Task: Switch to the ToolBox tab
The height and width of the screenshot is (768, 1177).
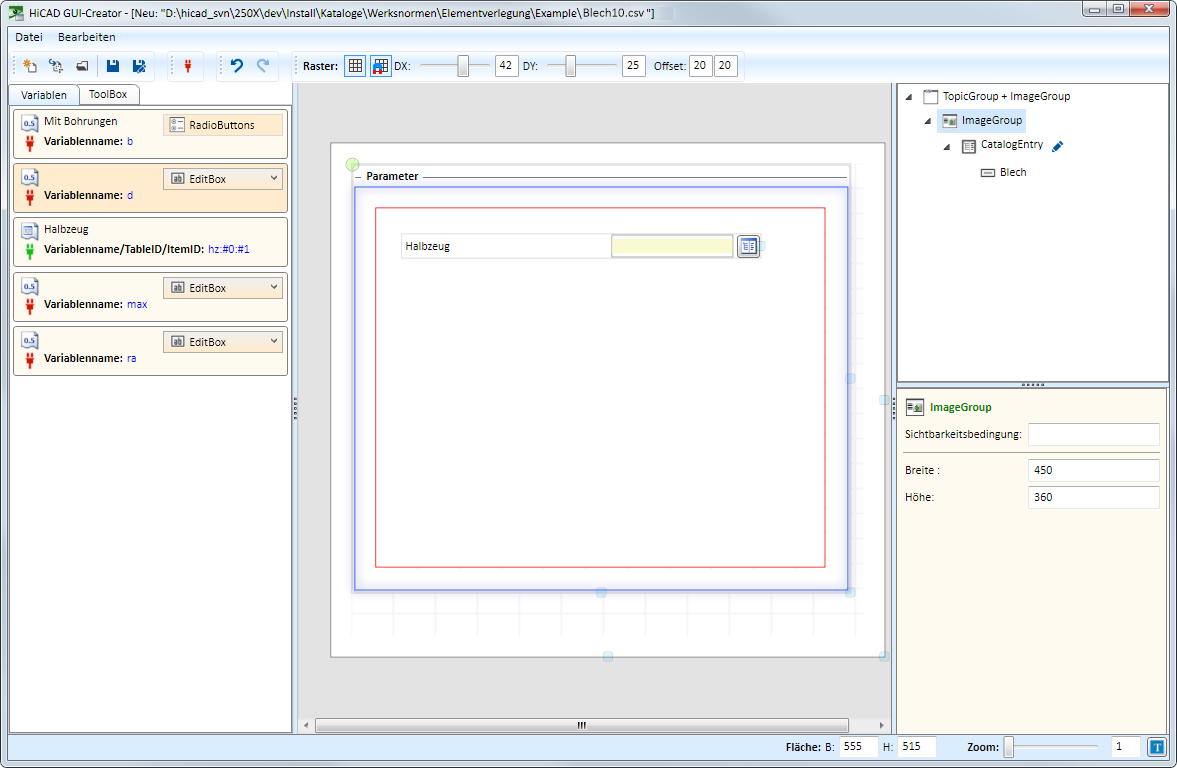Action: (108, 95)
